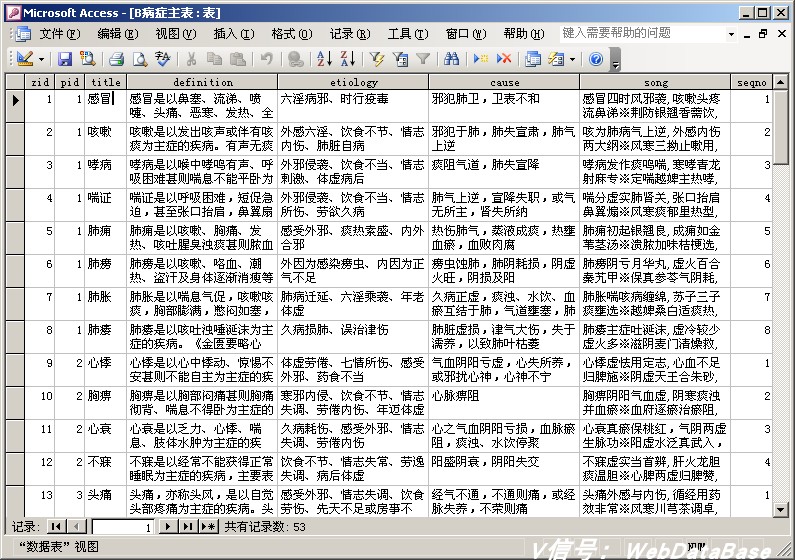This screenshot has height=560, width=795.
Task: Click the Cut scissors icon
Action: point(191,59)
